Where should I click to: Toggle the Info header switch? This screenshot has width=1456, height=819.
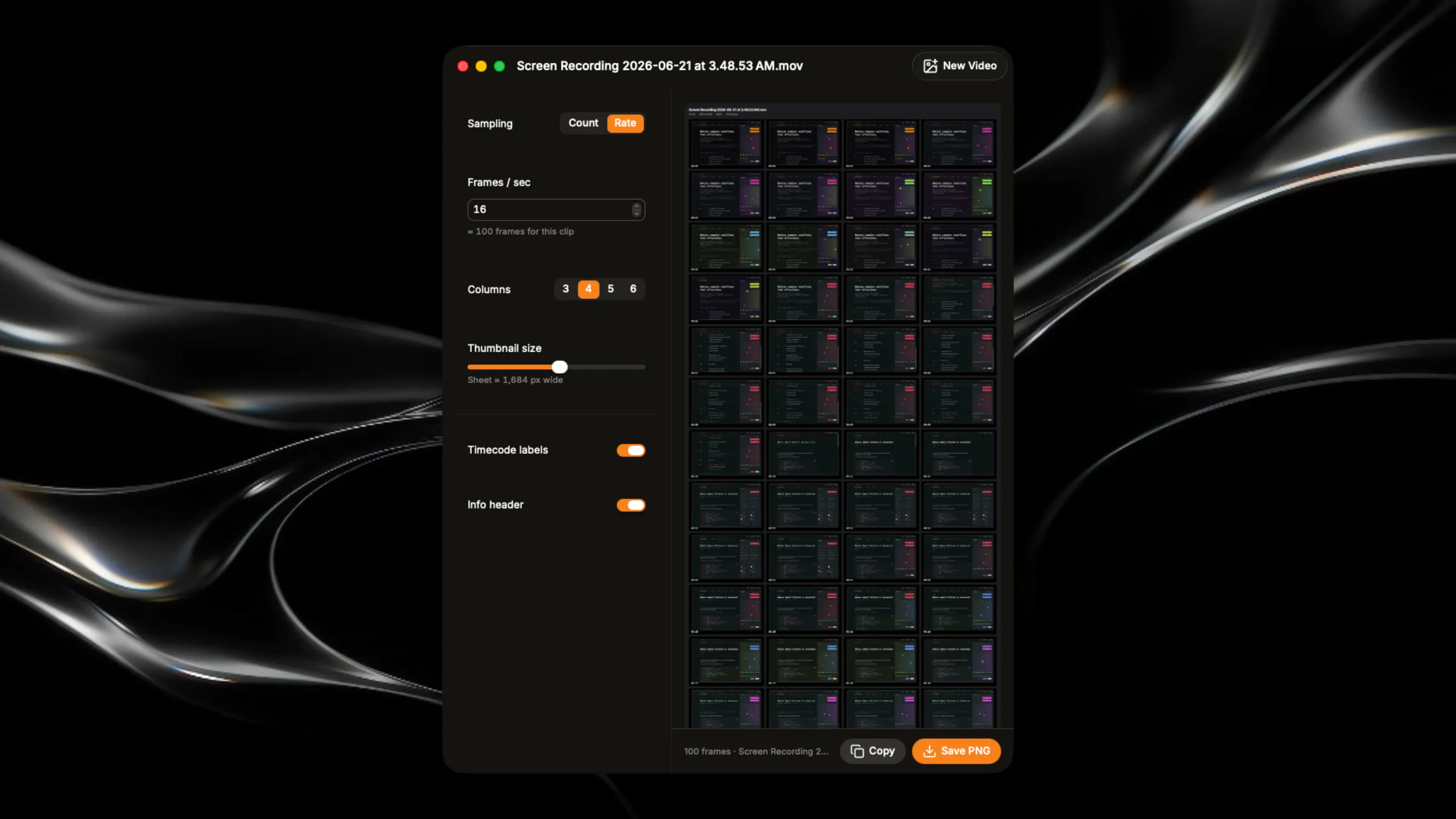tap(631, 505)
